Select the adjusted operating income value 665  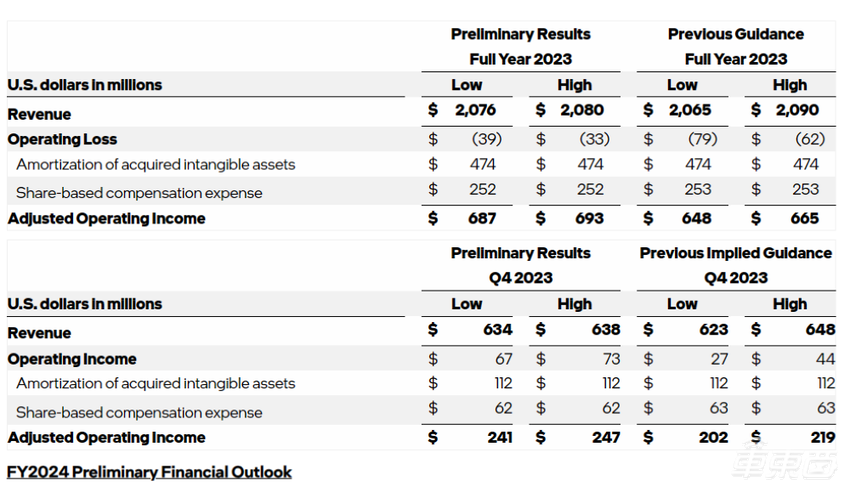(803, 218)
